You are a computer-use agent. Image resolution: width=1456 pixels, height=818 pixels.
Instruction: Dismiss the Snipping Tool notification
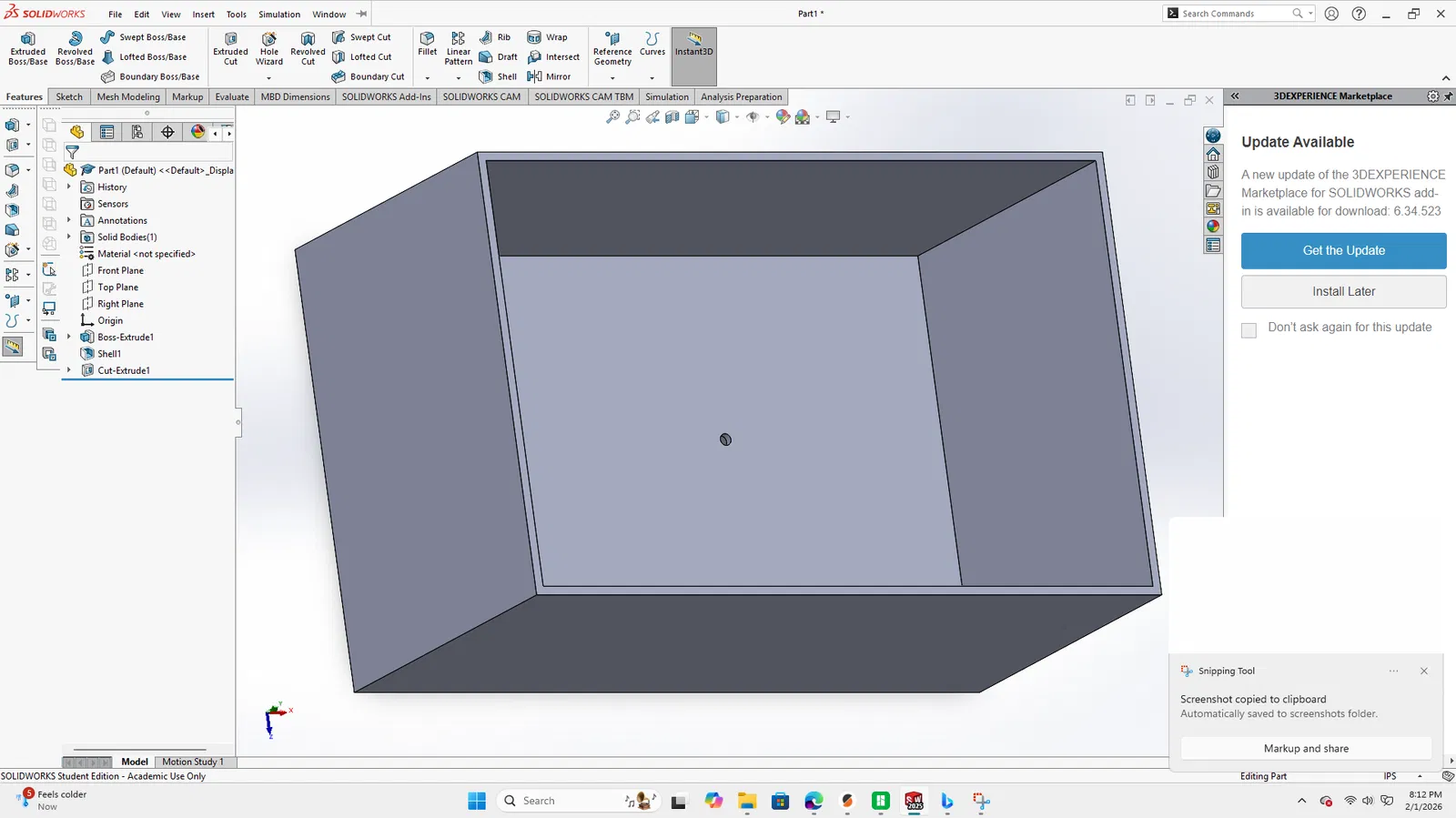point(1424,672)
